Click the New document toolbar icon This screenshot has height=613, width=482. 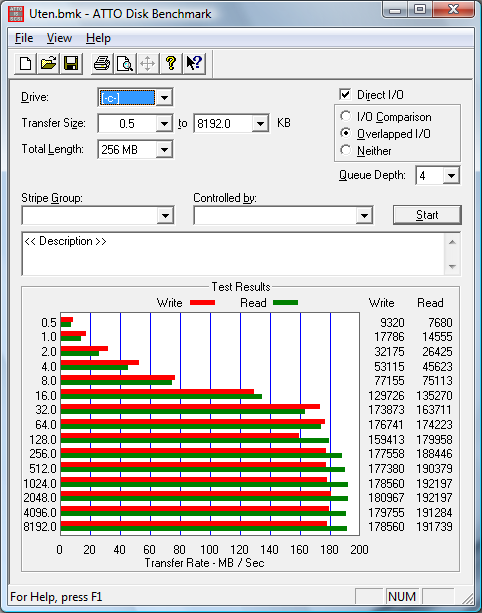(25, 63)
